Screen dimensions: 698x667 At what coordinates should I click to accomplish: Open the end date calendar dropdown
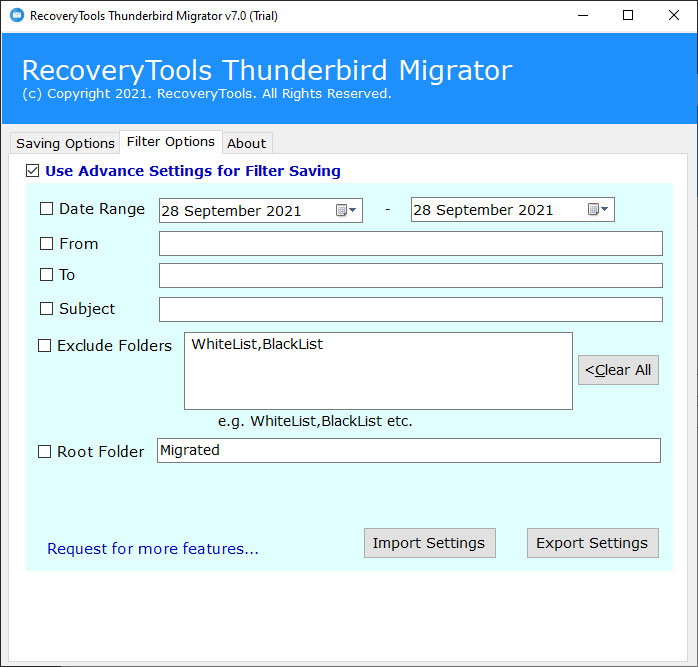coord(597,210)
